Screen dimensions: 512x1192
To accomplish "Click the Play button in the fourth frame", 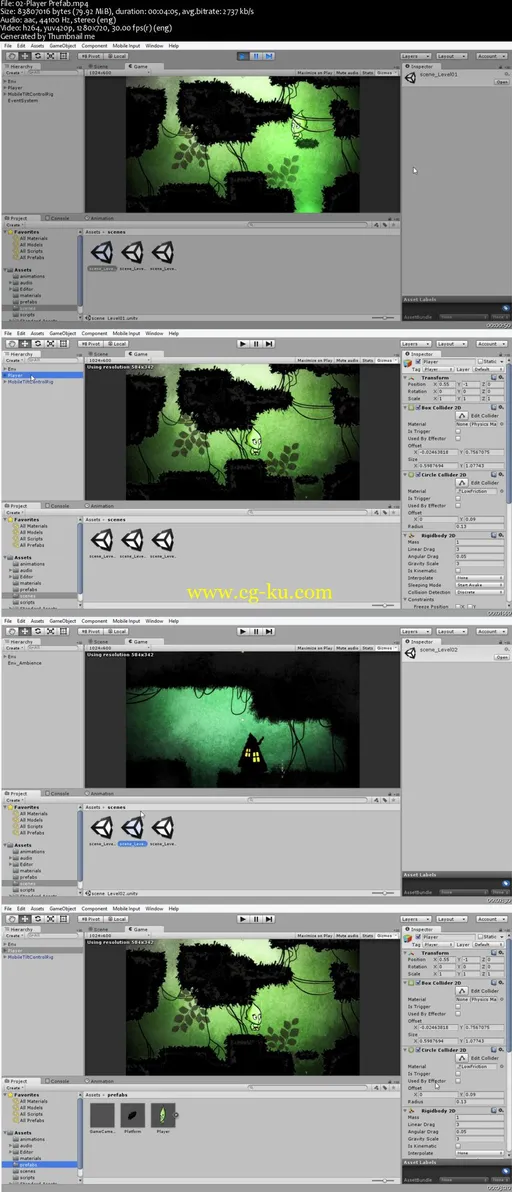I will click(242, 919).
